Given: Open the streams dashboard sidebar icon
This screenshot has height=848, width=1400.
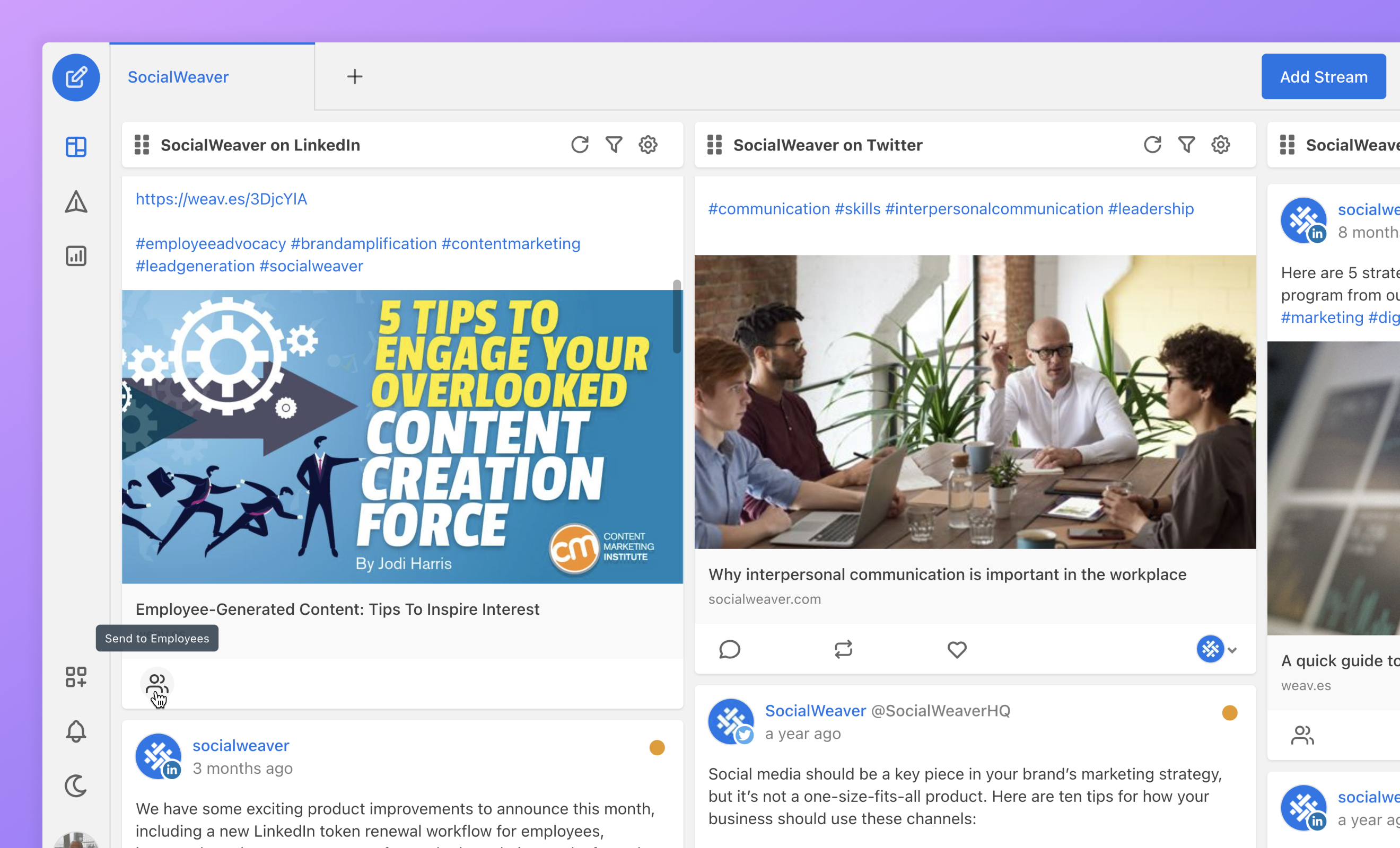Looking at the screenshot, I should click(x=76, y=147).
